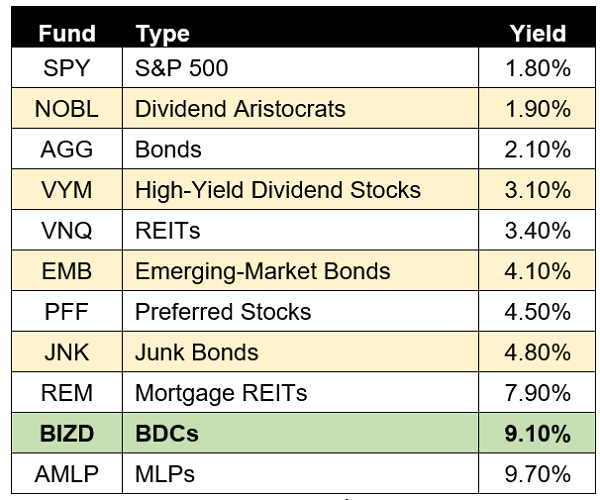Click the Fund column header

click(x=67, y=34)
